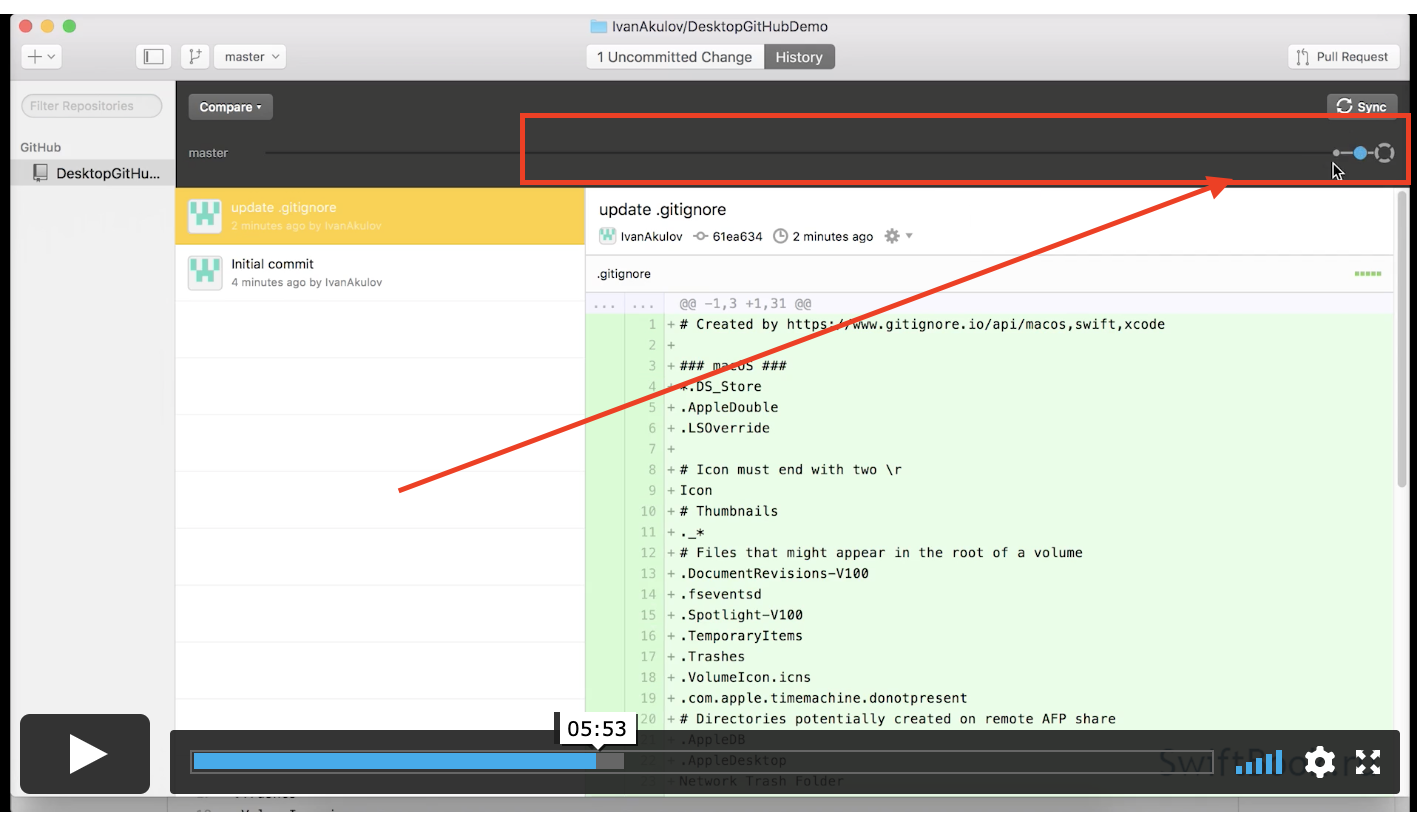Click avatar of update .gitignore commit row
The width and height of the screenshot is (1417, 815).
pyautogui.click(x=205, y=216)
